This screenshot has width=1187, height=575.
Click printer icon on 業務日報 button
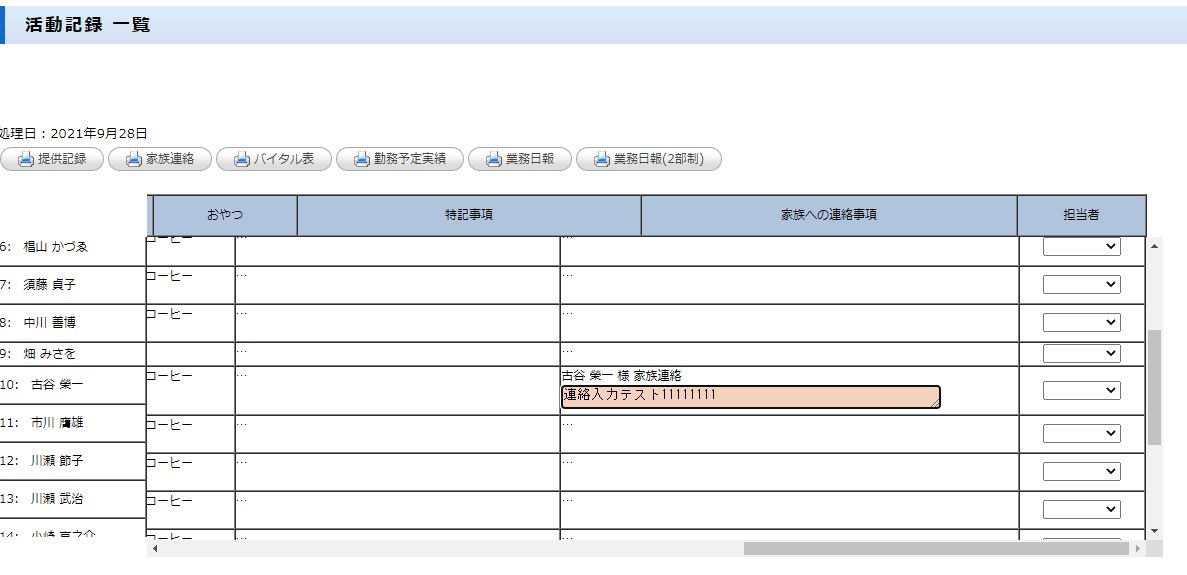click(x=493, y=160)
